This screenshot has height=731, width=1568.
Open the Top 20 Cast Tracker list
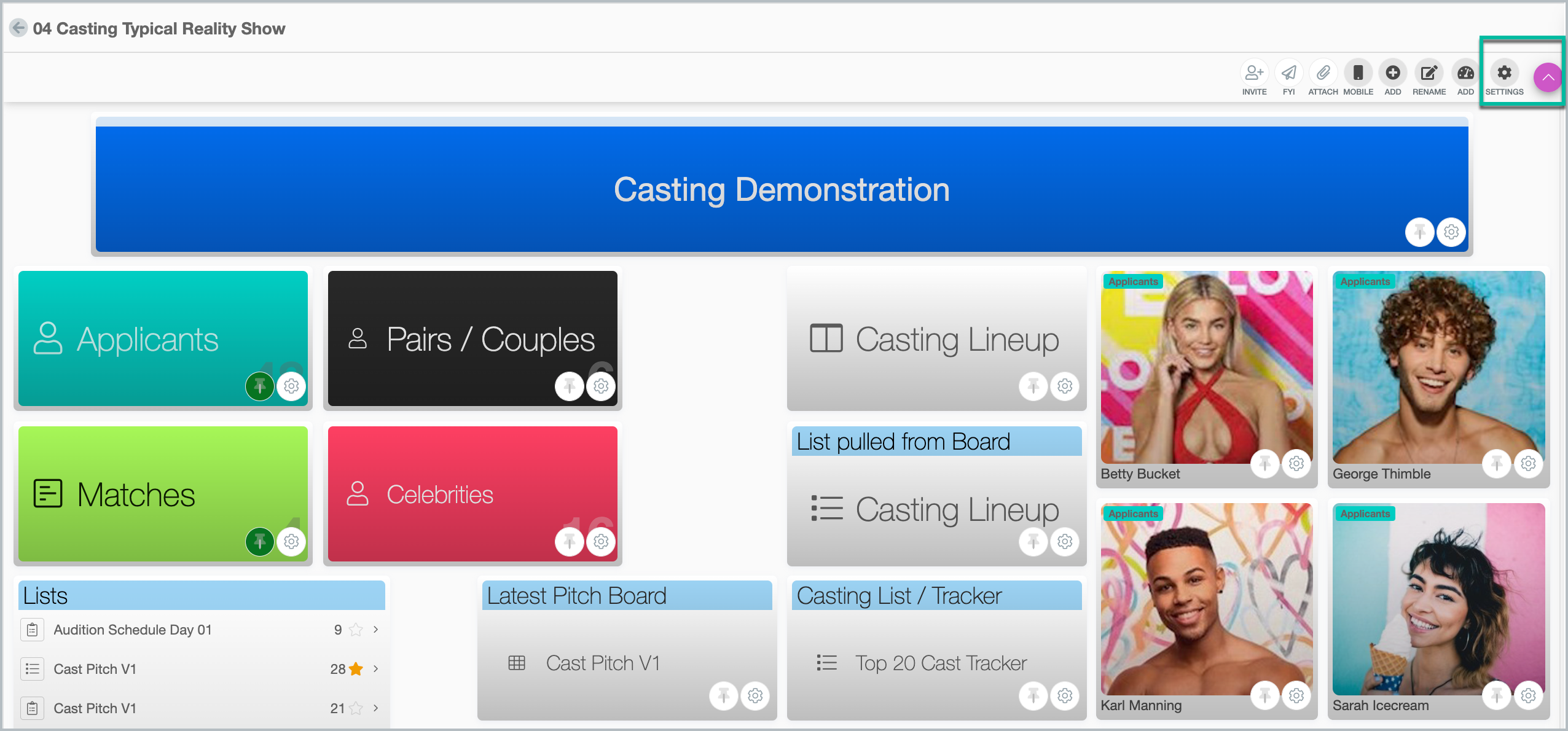point(940,663)
